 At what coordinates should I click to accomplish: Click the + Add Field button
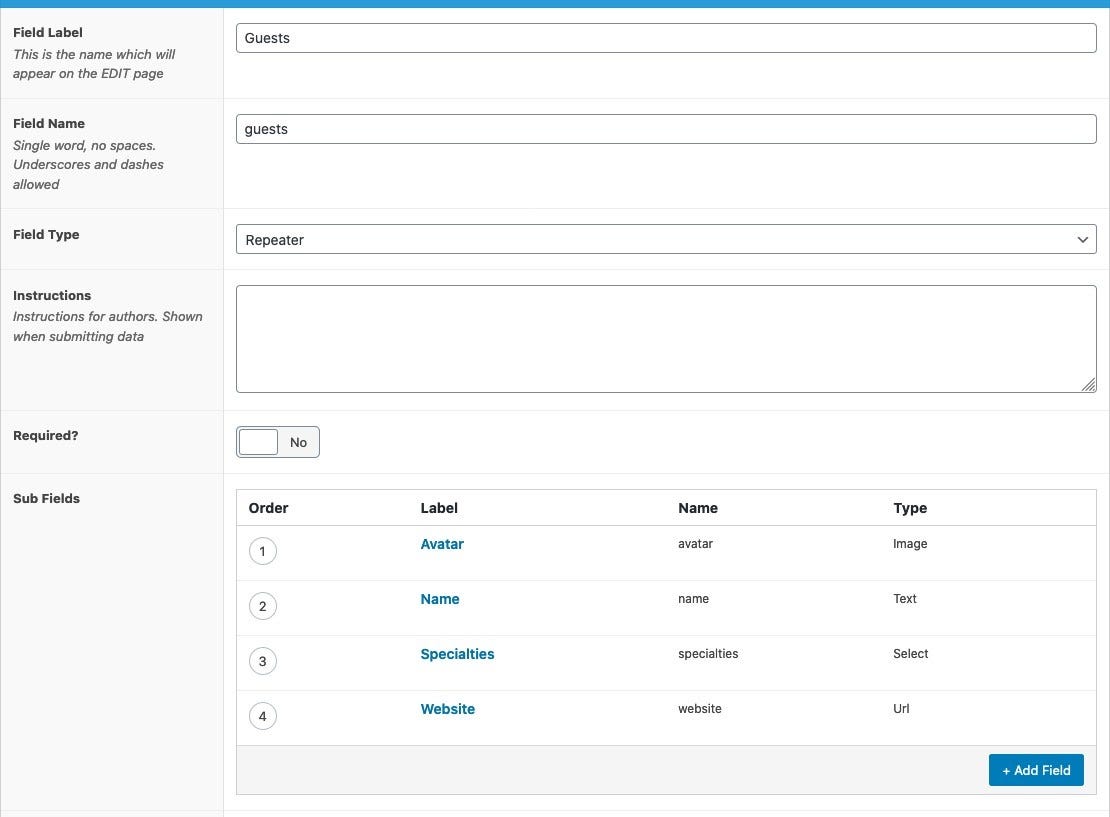coord(1036,770)
